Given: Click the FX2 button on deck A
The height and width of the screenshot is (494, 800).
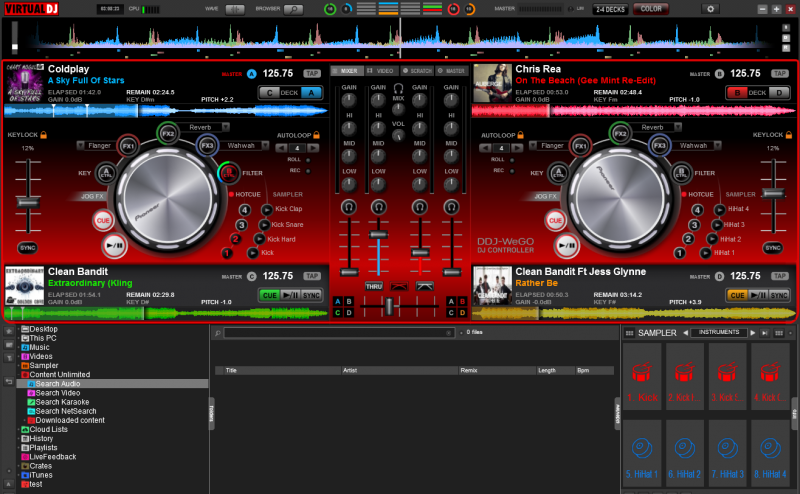Looking at the screenshot, I should [x=168, y=134].
